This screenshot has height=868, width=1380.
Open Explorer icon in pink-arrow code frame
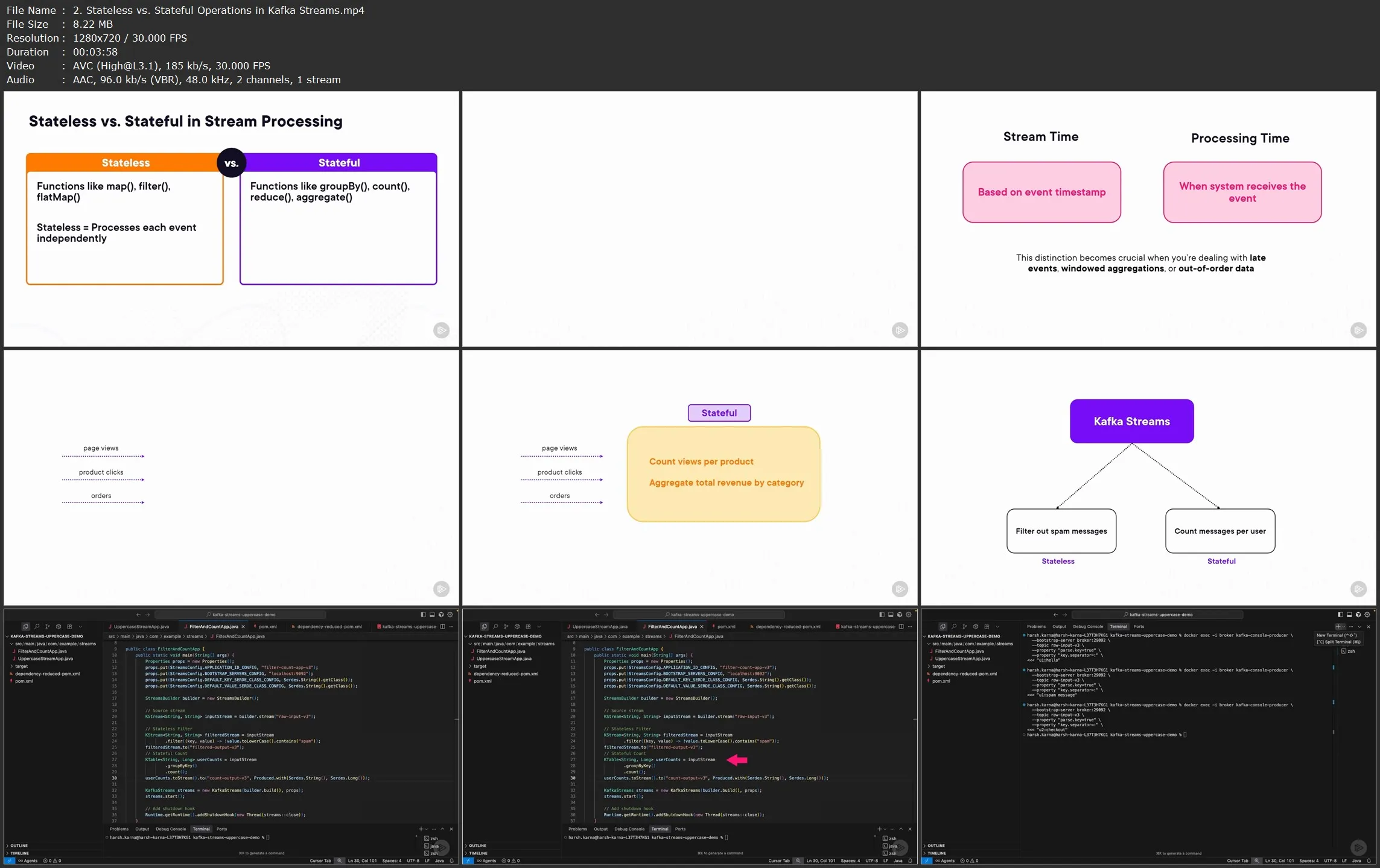pyautogui.click(x=484, y=627)
